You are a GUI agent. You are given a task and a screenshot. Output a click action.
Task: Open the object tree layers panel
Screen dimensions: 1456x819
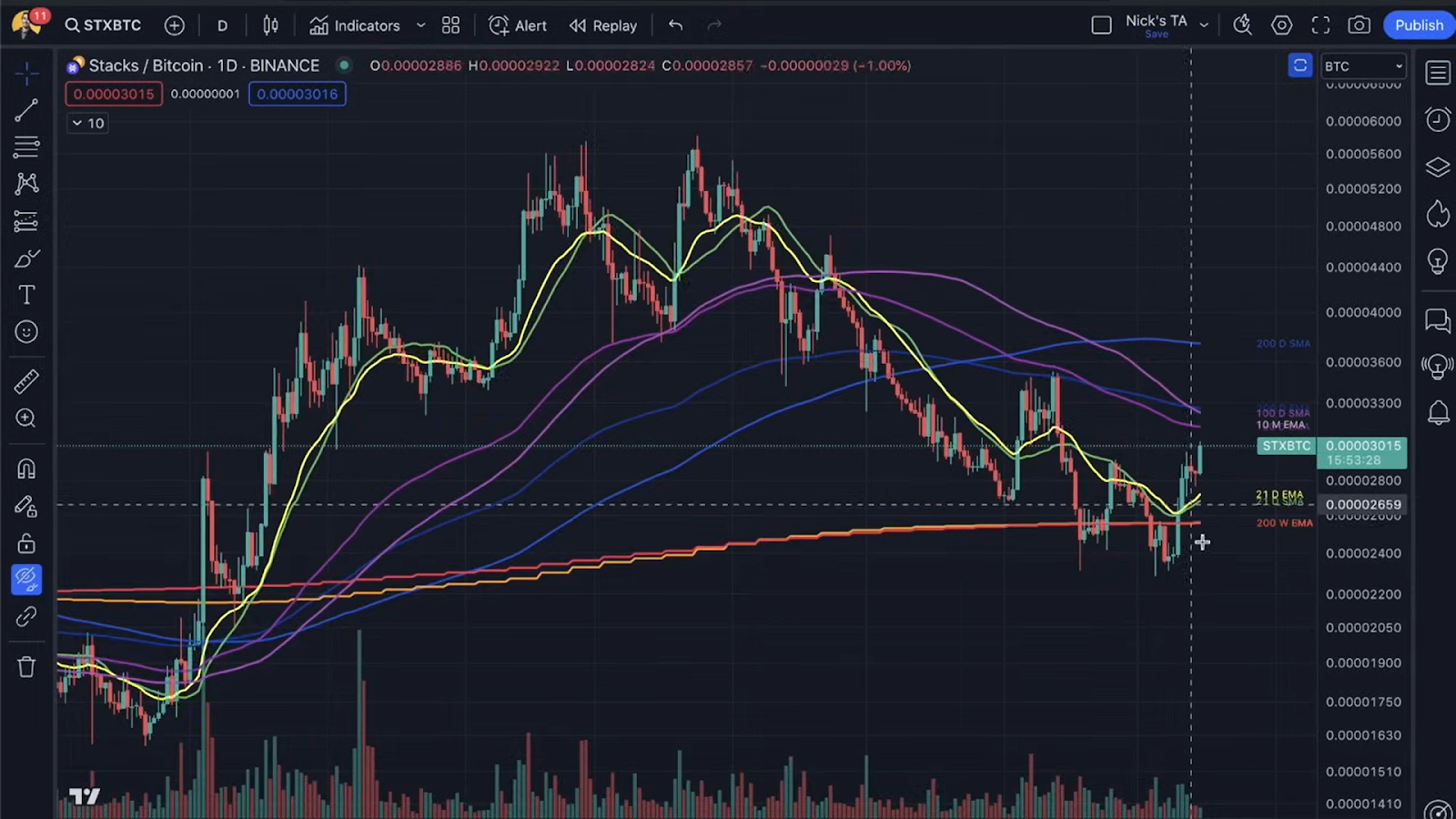point(1438,167)
